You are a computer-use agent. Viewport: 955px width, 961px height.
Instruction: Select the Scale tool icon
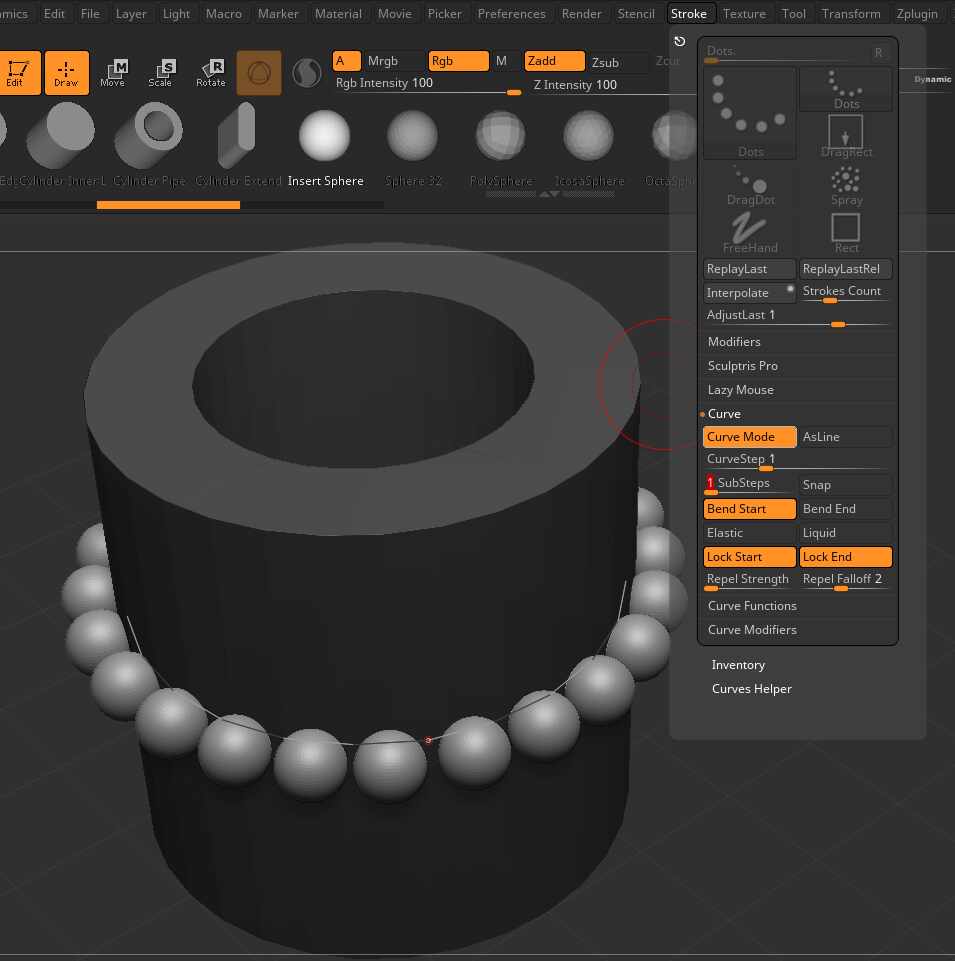coord(160,73)
